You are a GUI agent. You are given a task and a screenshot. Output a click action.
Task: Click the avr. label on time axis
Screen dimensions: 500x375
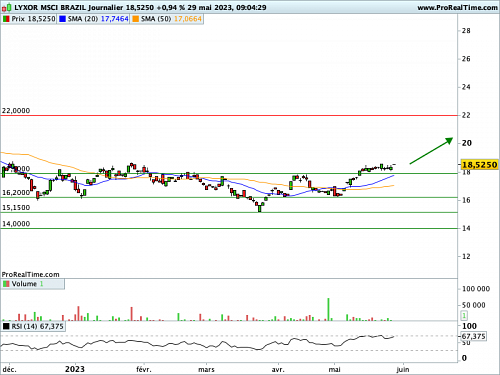pos(278,370)
